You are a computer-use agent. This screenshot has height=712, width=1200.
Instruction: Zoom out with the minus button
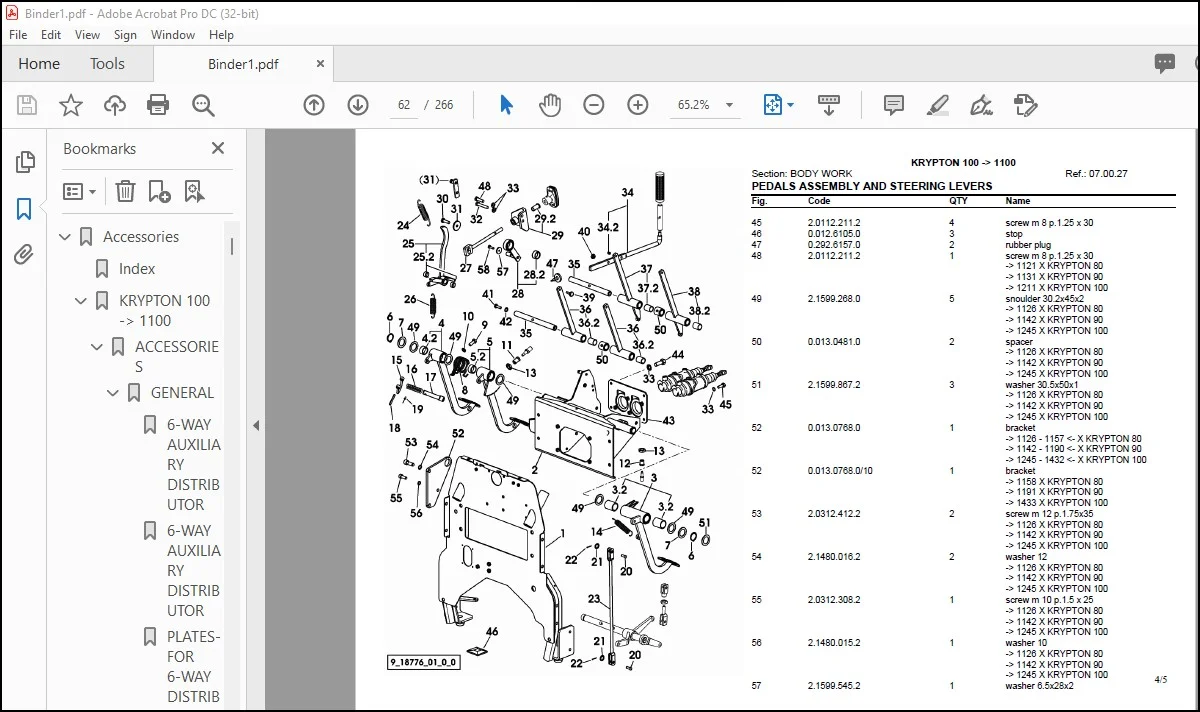[594, 105]
